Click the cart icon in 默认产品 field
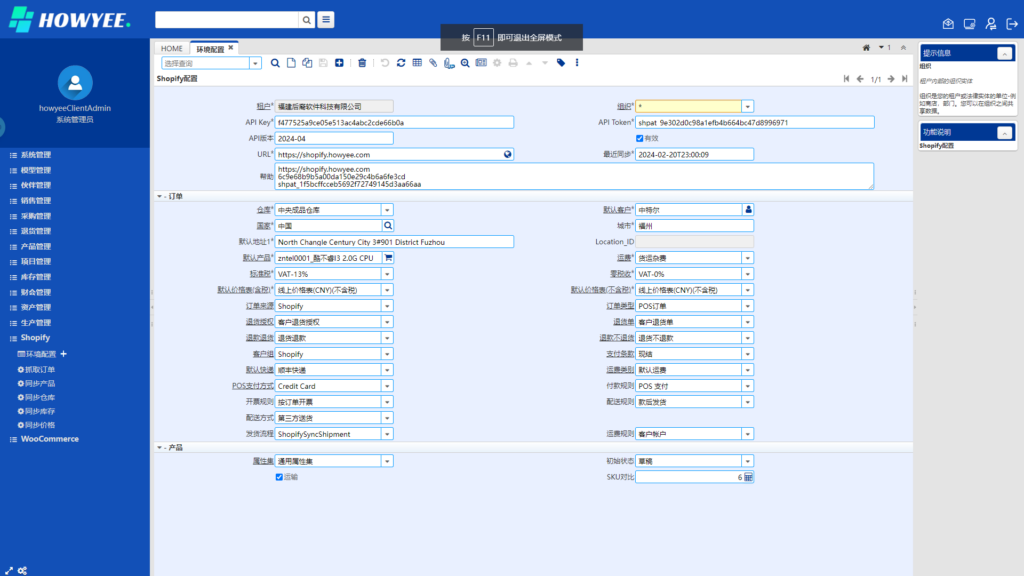Image resolution: width=1024 pixels, height=576 pixels. pos(388,258)
